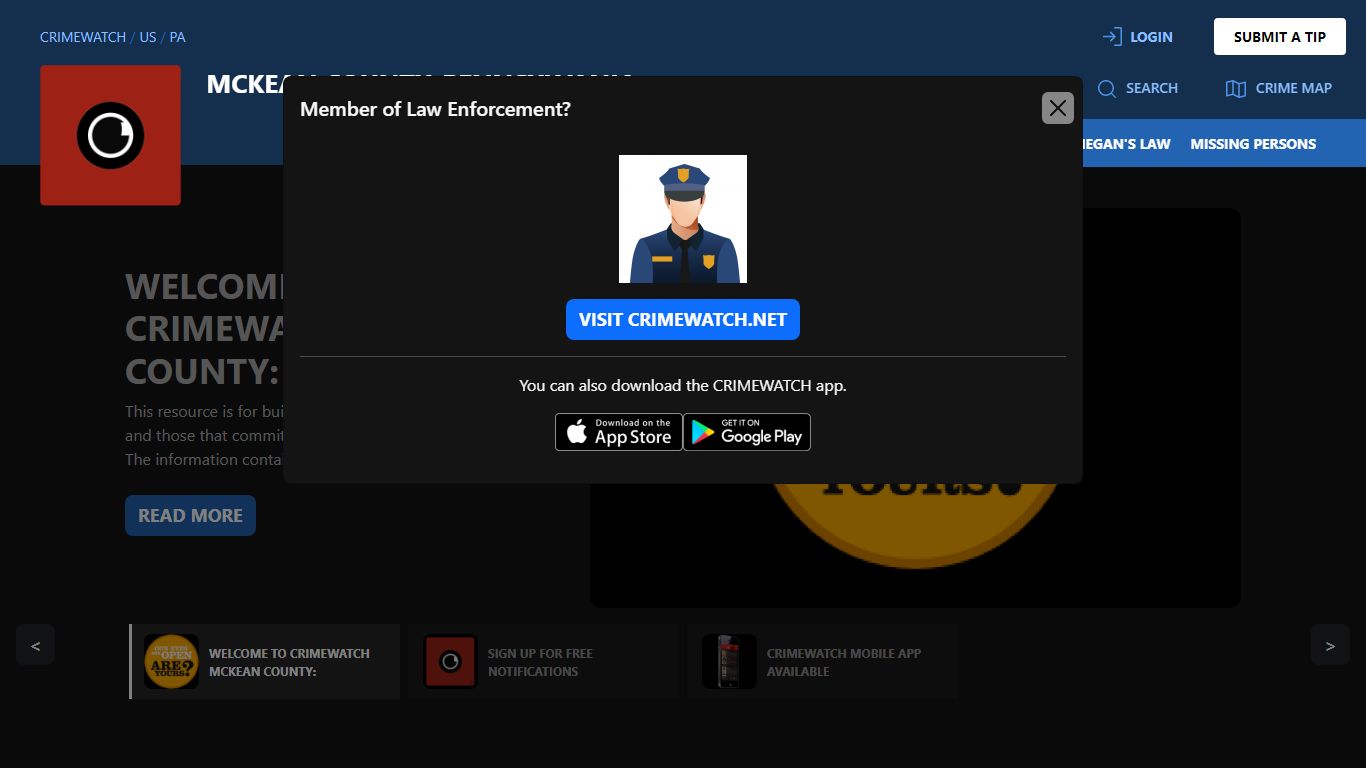Select Welcome to Crimewatch McKean County slide
Image resolution: width=1366 pixels, height=768 pixels.
(265, 662)
